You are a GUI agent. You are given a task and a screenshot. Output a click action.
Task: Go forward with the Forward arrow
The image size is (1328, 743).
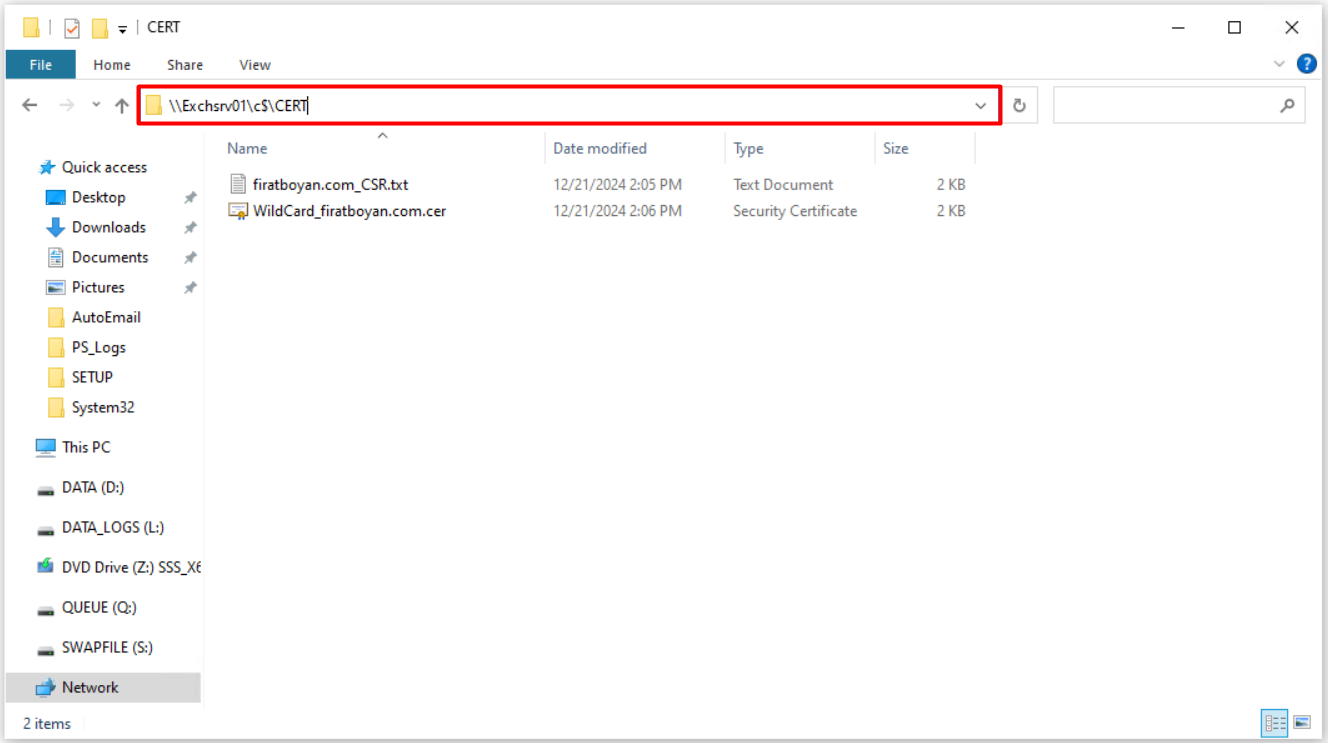(x=66, y=105)
